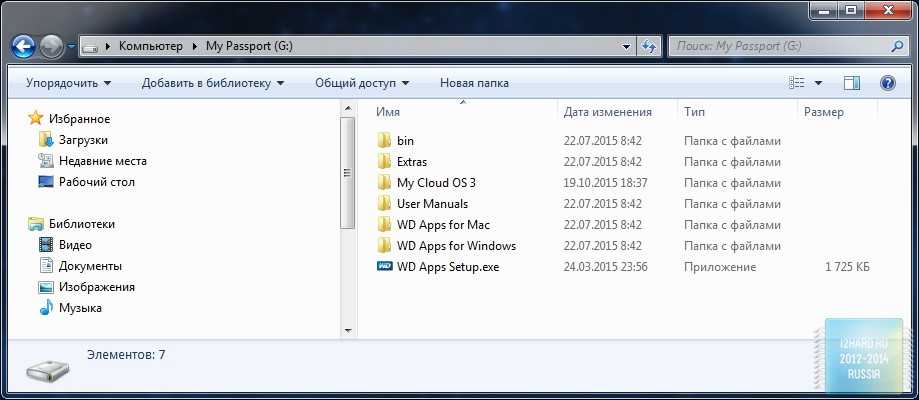The width and height of the screenshot is (919, 400).
Task: Select the My Cloud OS 3 folder
Action: point(435,183)
